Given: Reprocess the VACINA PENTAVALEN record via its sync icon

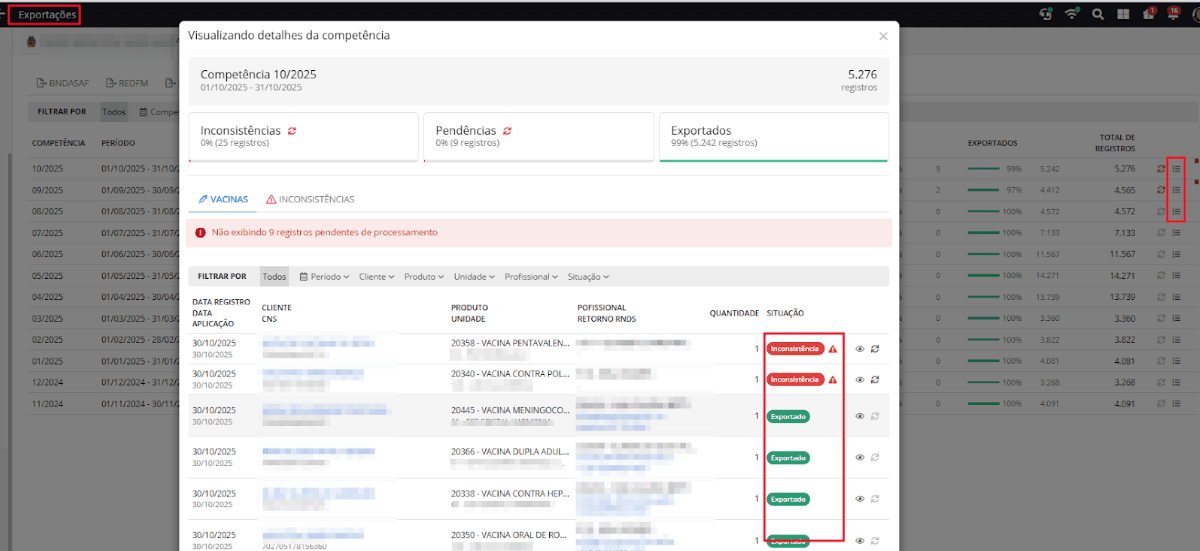Looking at the screenshot, I should coord(875,349).
